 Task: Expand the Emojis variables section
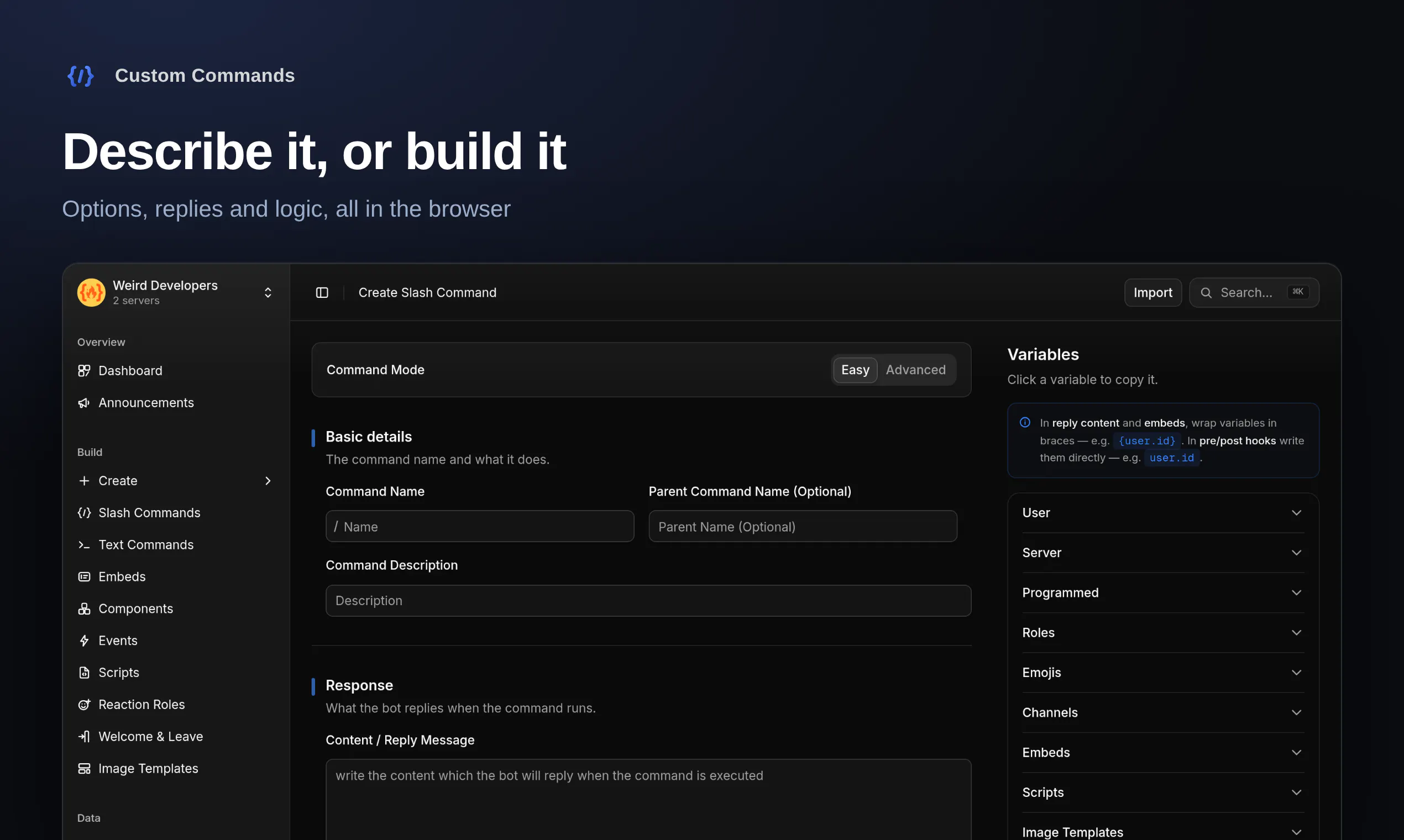[1163, 673]
